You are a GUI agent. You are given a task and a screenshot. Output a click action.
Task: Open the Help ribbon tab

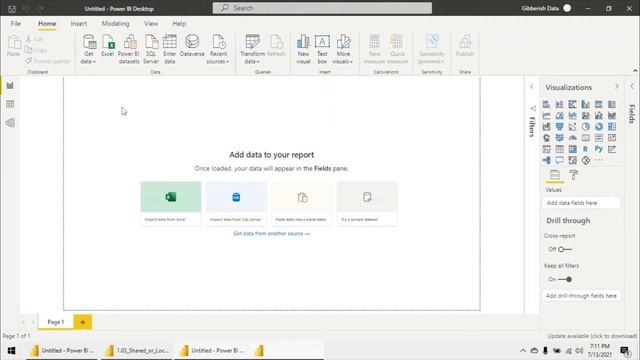(179, 24)
